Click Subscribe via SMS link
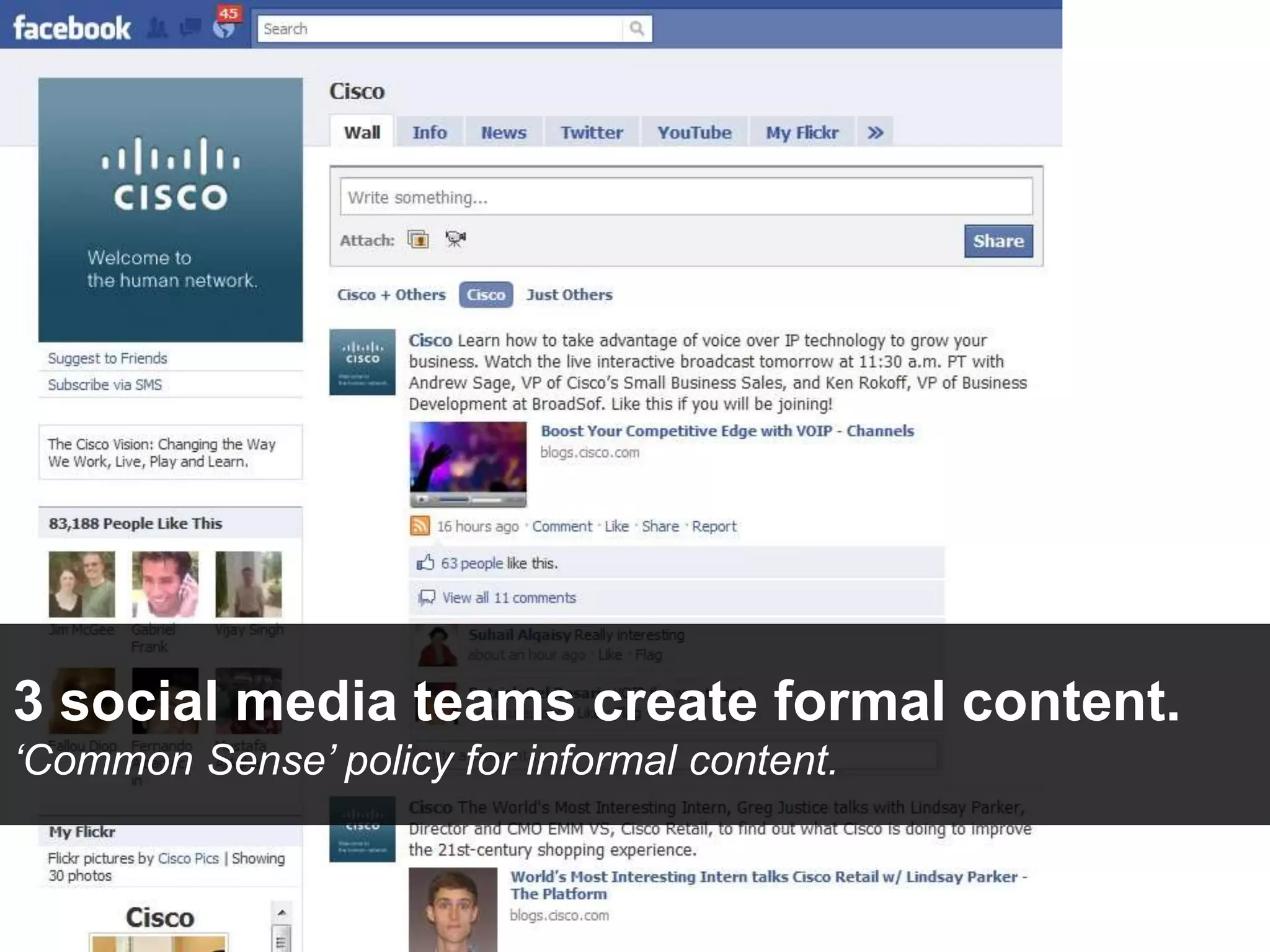 point(105,384)
